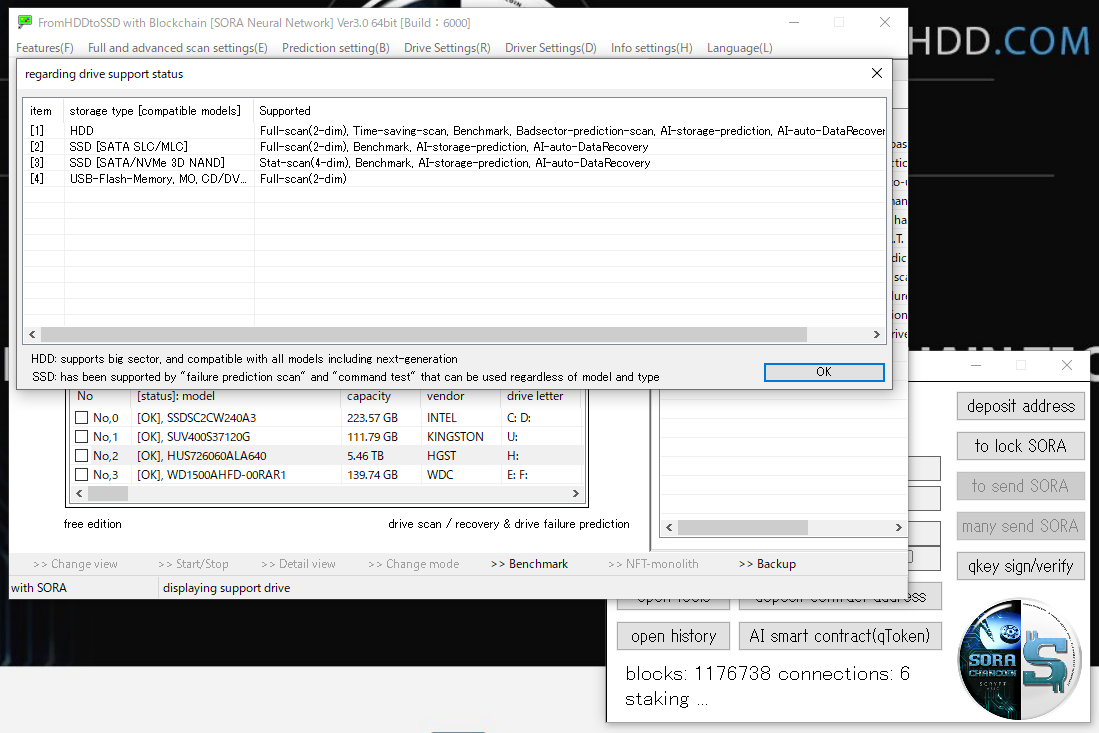The width and height of the screenshot is (1099, 733).
Task: Click the FromHDDtoSSD app icon in title bar
Action: tap(25, 22)
